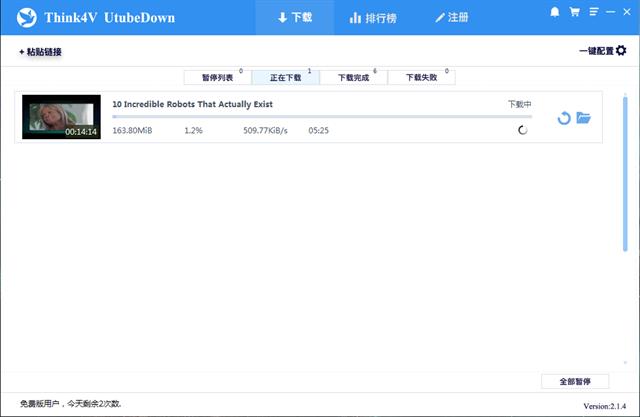This screenshot has width=640, height=417.
Task: Click the 一键配置 gear icon
Action: point(621,50)
